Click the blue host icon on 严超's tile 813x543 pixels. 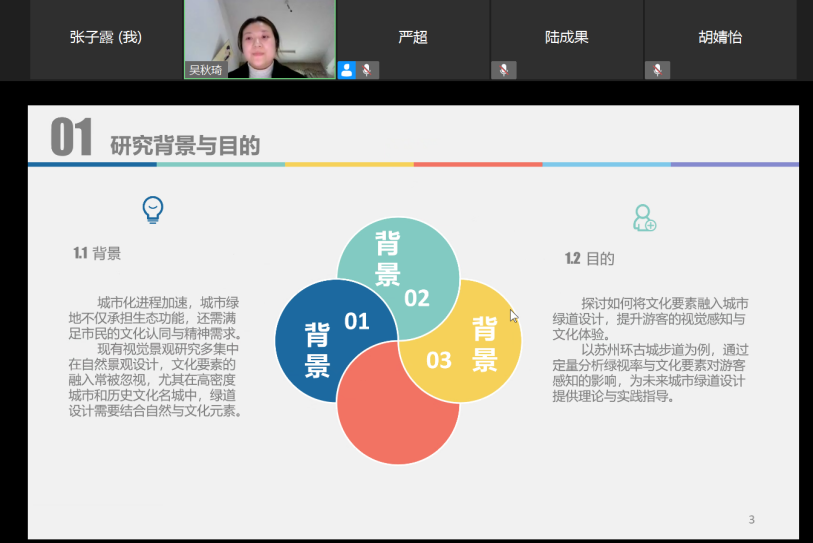347,70
